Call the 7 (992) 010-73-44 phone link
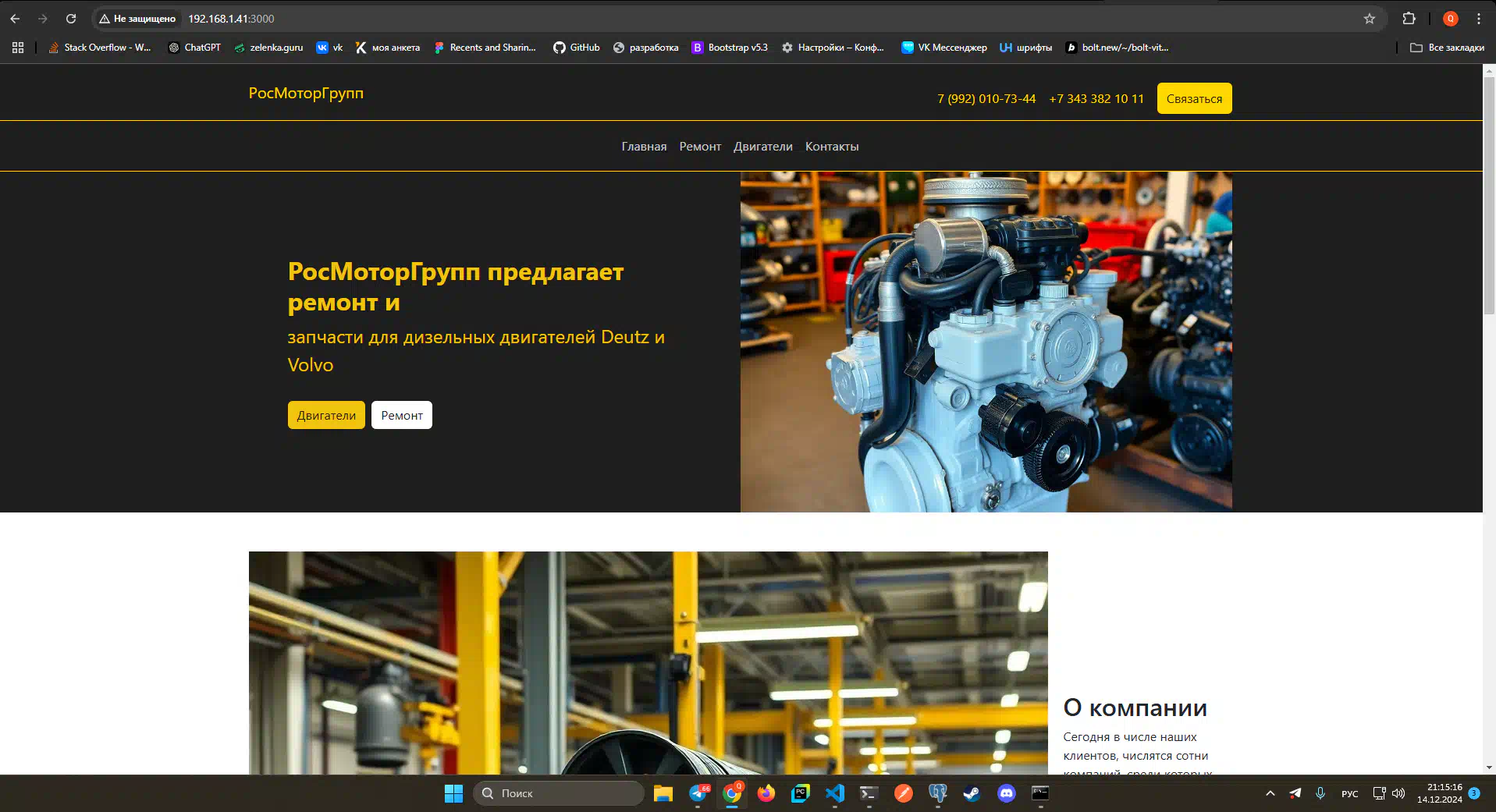Image resolution: width=1496 pixels, height=812 pixels. [x=986, y=99]
